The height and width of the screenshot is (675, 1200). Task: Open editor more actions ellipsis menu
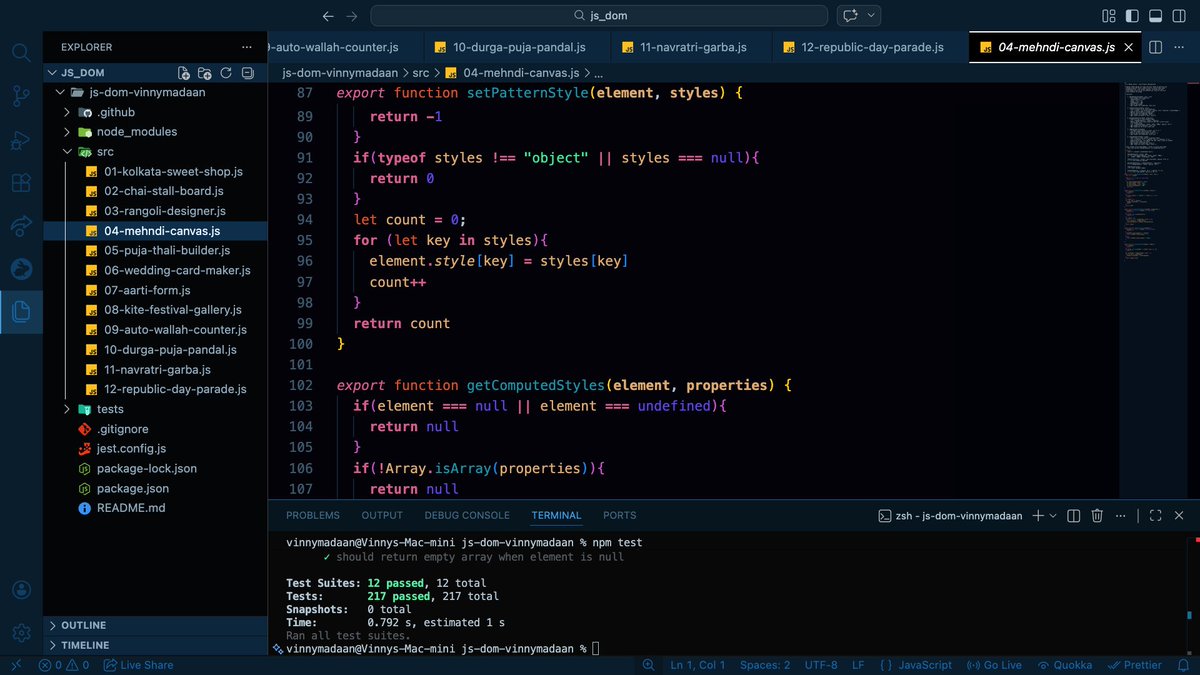[x=1179, y=47]
